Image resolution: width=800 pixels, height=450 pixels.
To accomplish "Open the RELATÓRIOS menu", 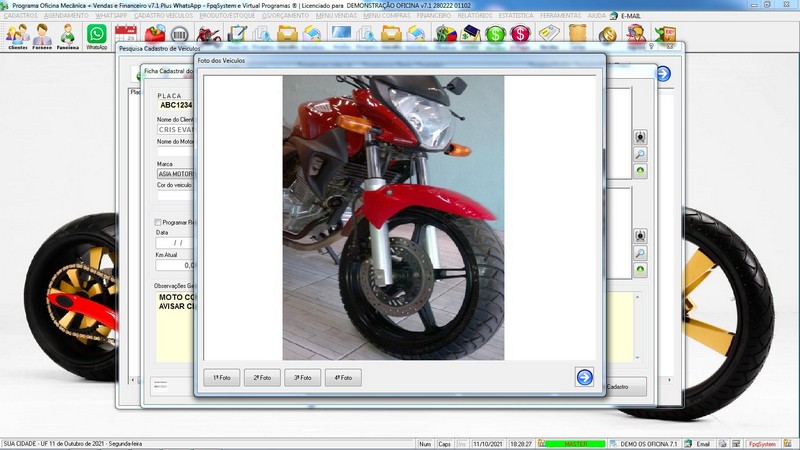I will 474,16.
